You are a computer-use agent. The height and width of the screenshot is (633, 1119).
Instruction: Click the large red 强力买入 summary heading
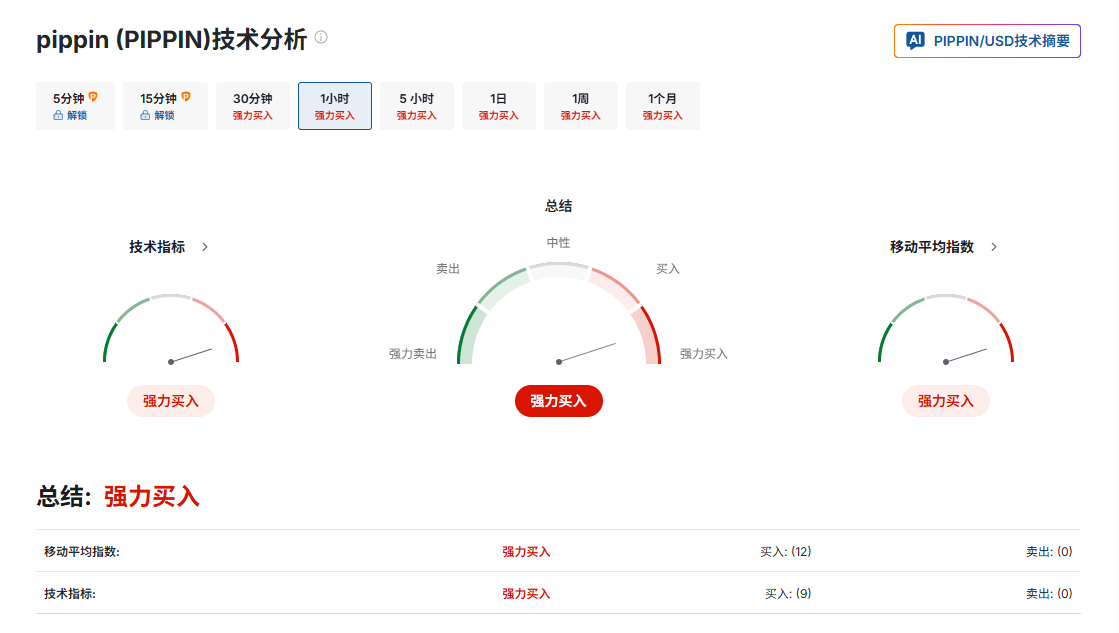[151, 497]
